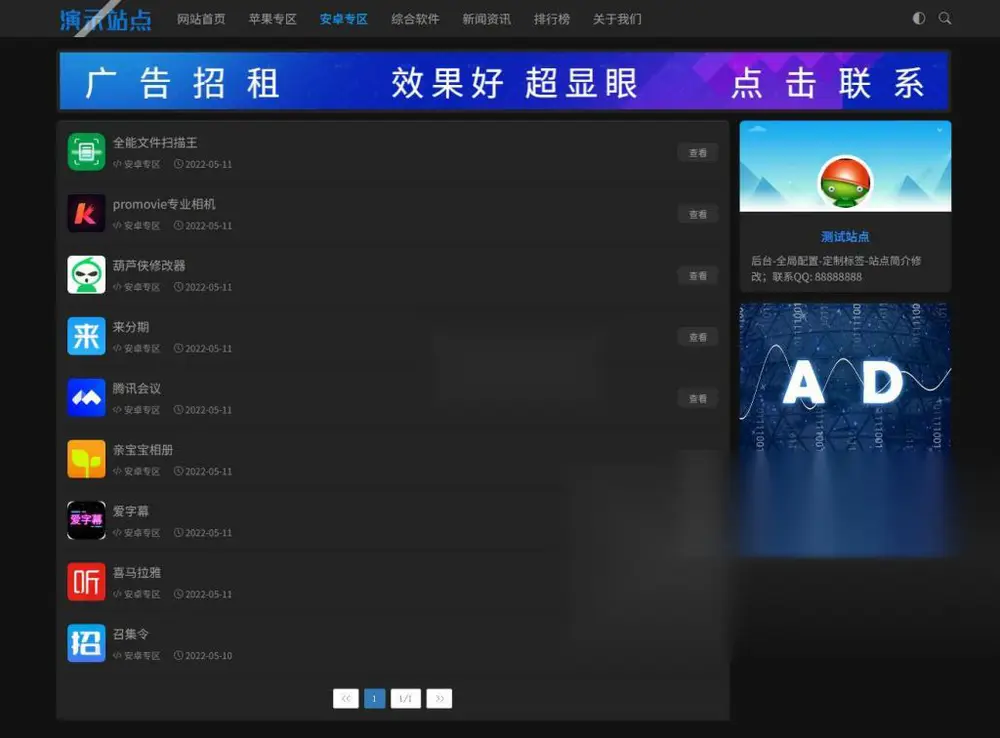Open 综合软件 in the navigation
The height and width of the screenshot is (738, 1000).
coord(415,19)
